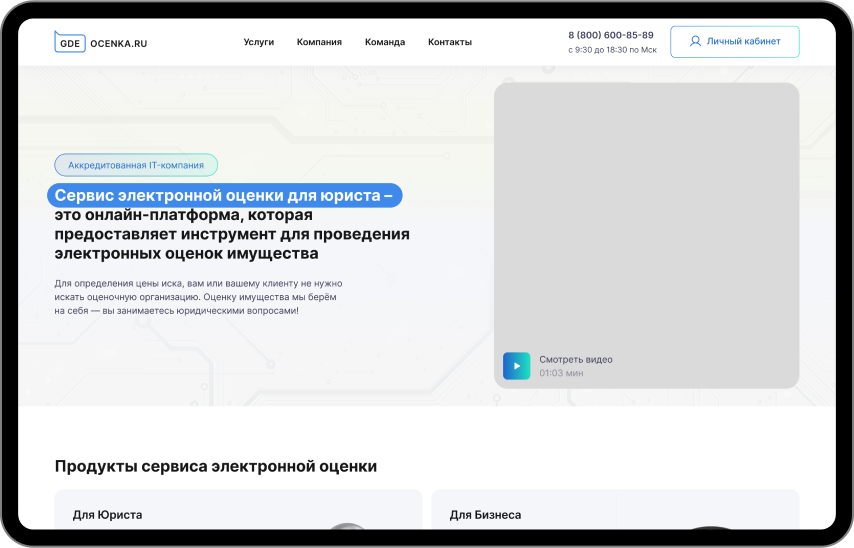Click the OCENKA.RU site name
The image size is (854, 548).
pyautogui.click(x=118, y=43)
